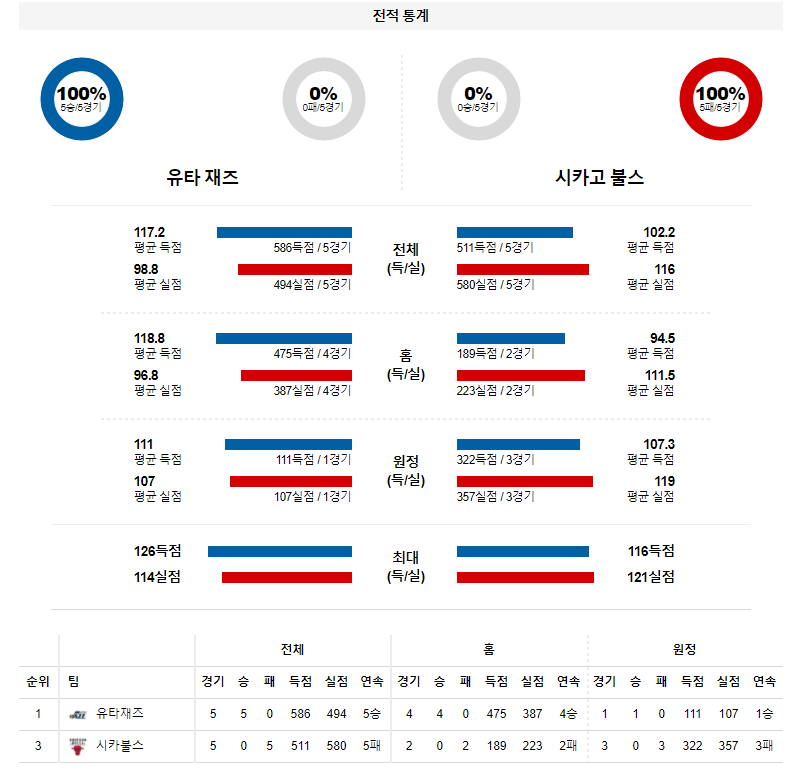
Task: Select the 전적 통계 header tab
Action: [x=400, y=16]
